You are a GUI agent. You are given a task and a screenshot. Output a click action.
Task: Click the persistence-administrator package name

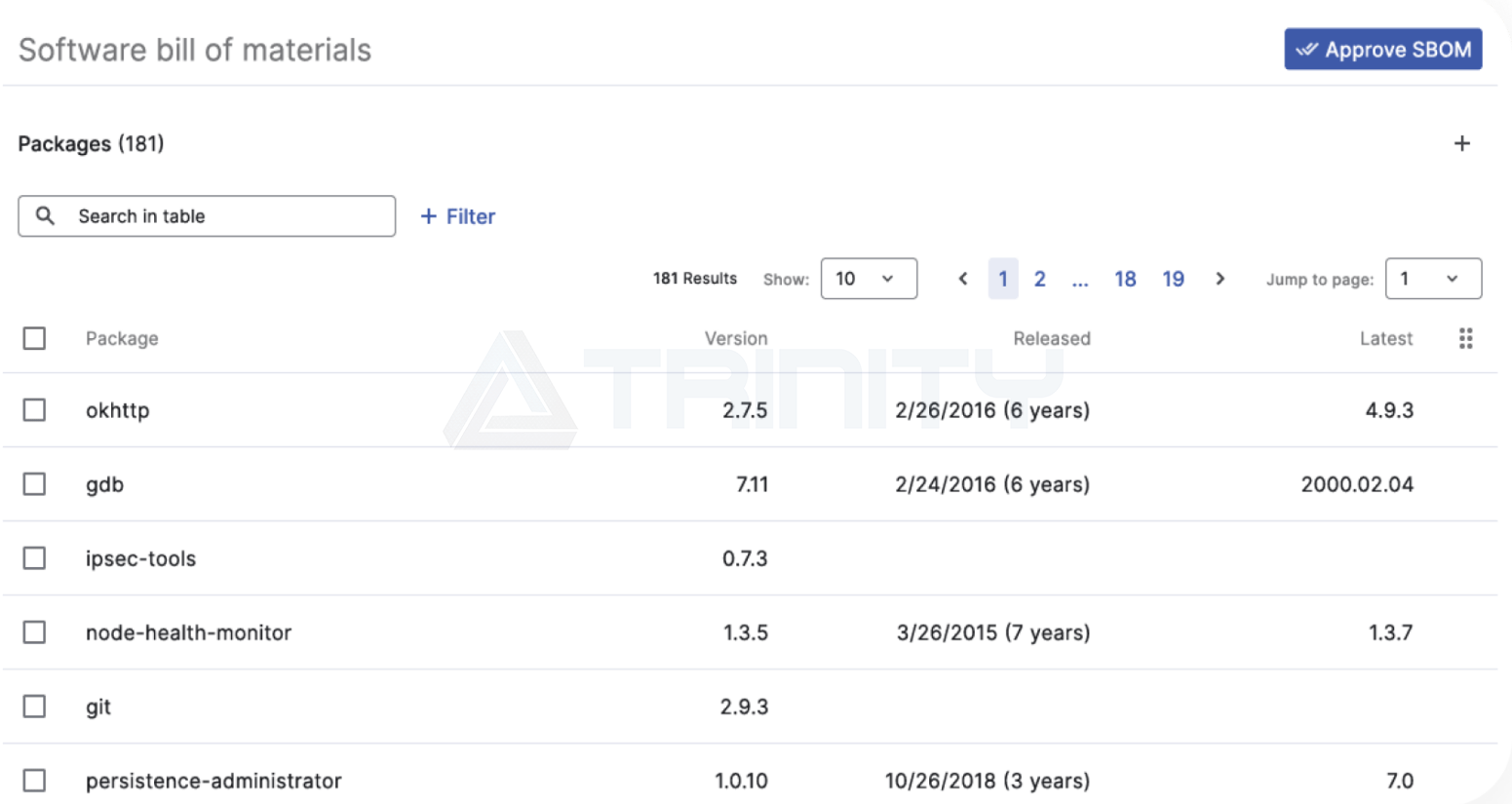213,781
